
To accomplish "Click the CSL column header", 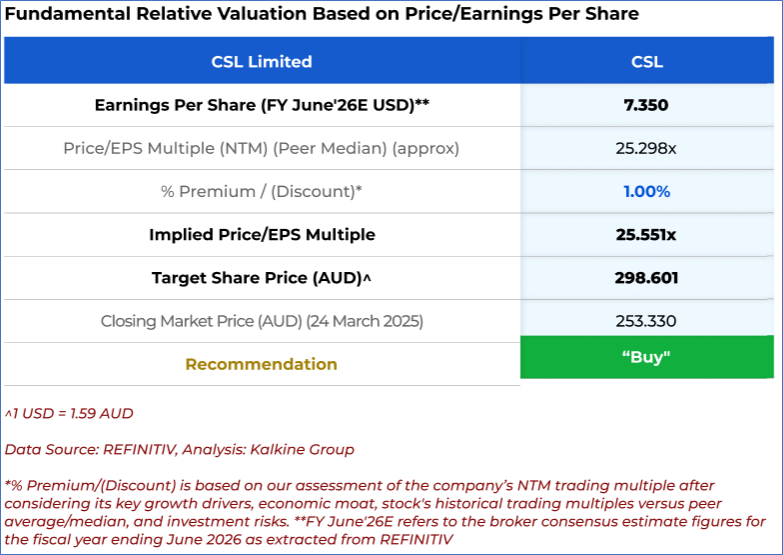I will [x=646, y=62].
